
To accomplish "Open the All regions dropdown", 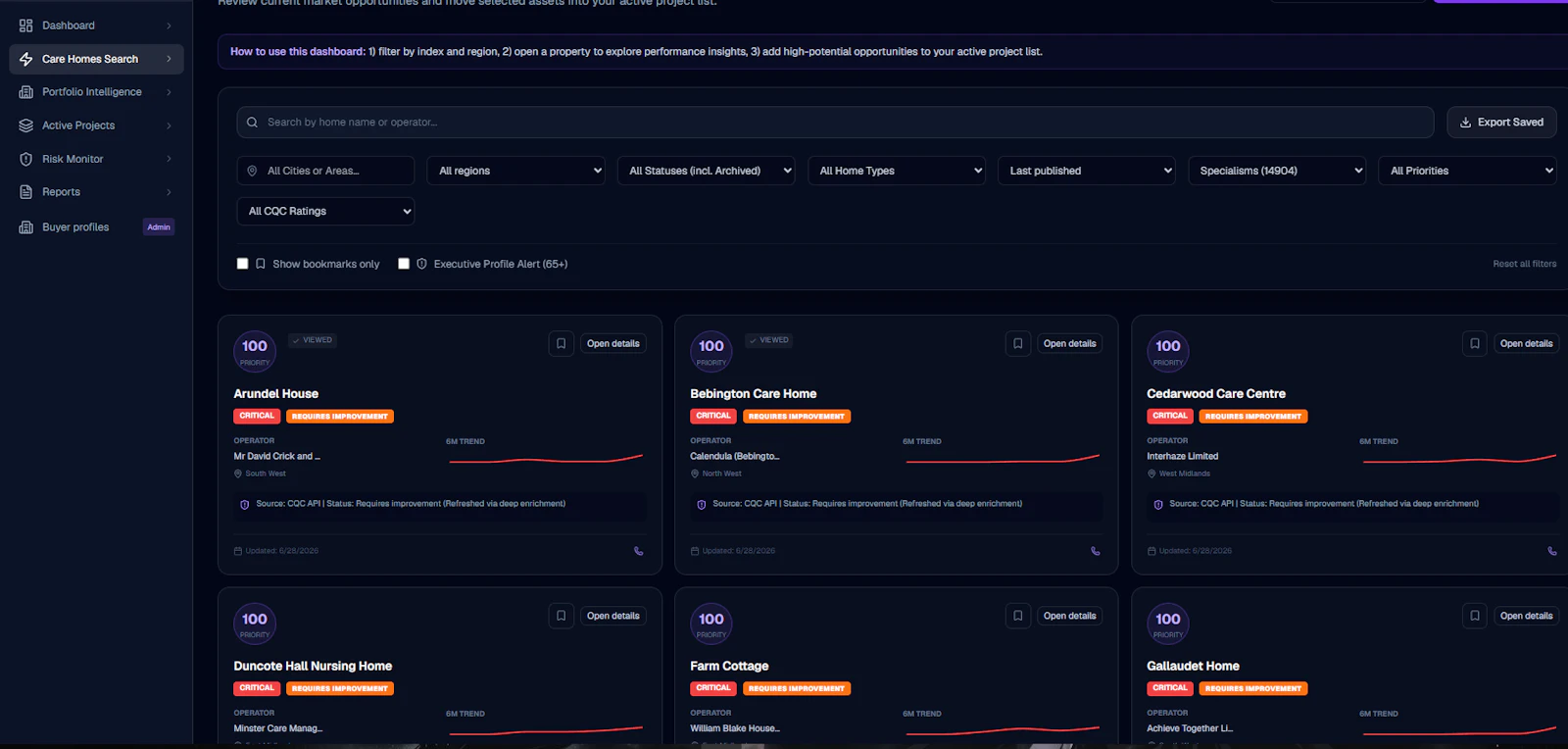I will [515, 171].
